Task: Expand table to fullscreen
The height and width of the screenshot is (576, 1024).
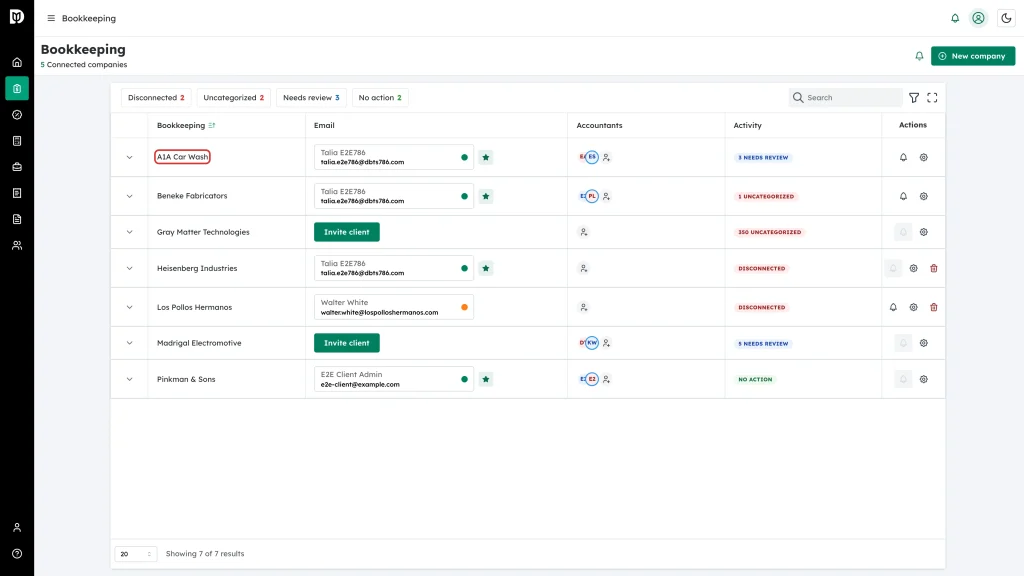Action: (x=933, y=98)
